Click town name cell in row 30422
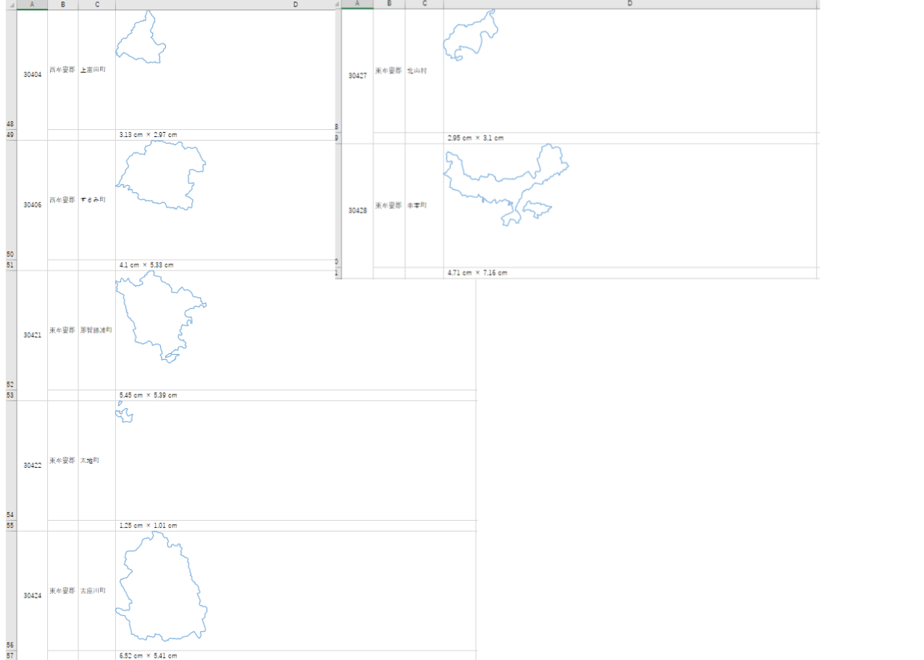 pos(97,460)
